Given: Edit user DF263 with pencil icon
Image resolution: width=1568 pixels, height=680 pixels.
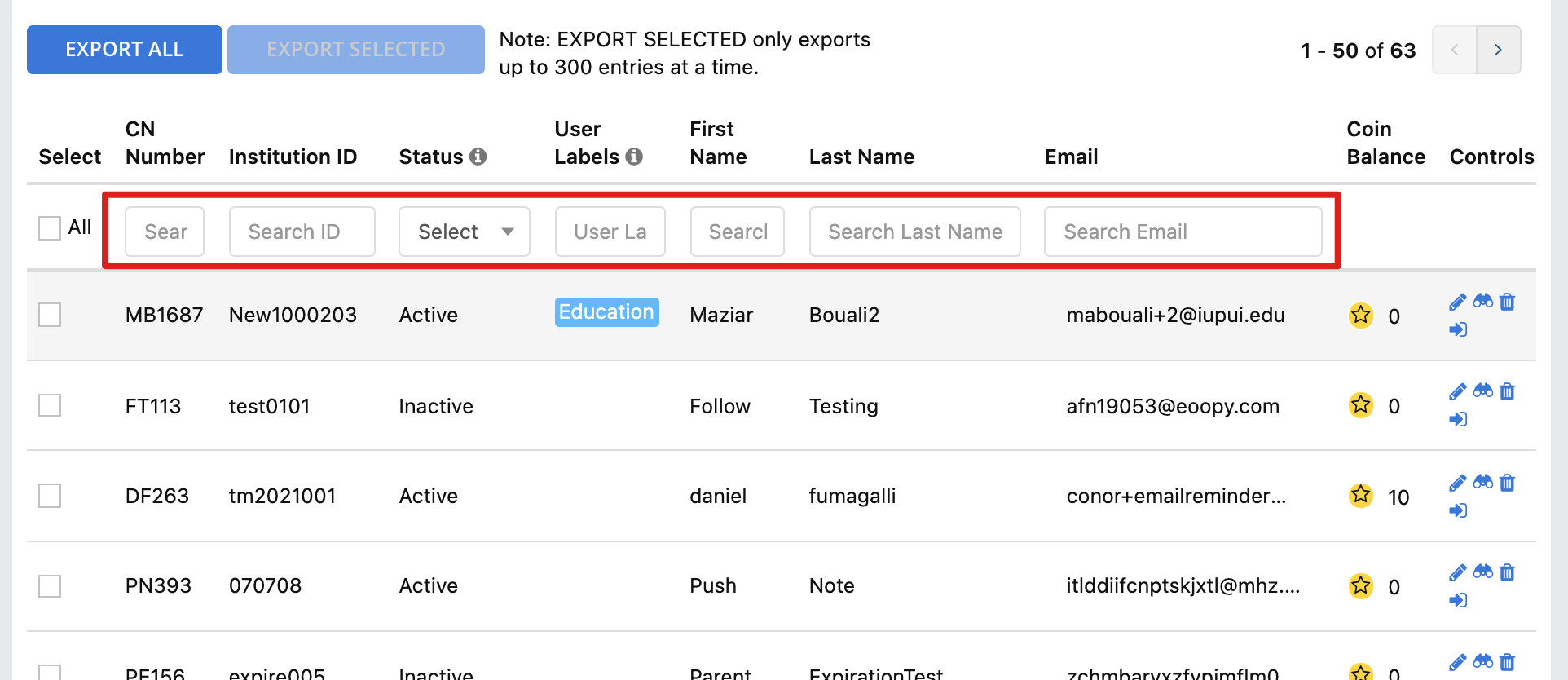Looking at the screenshot, I should tap(1458, 483).
